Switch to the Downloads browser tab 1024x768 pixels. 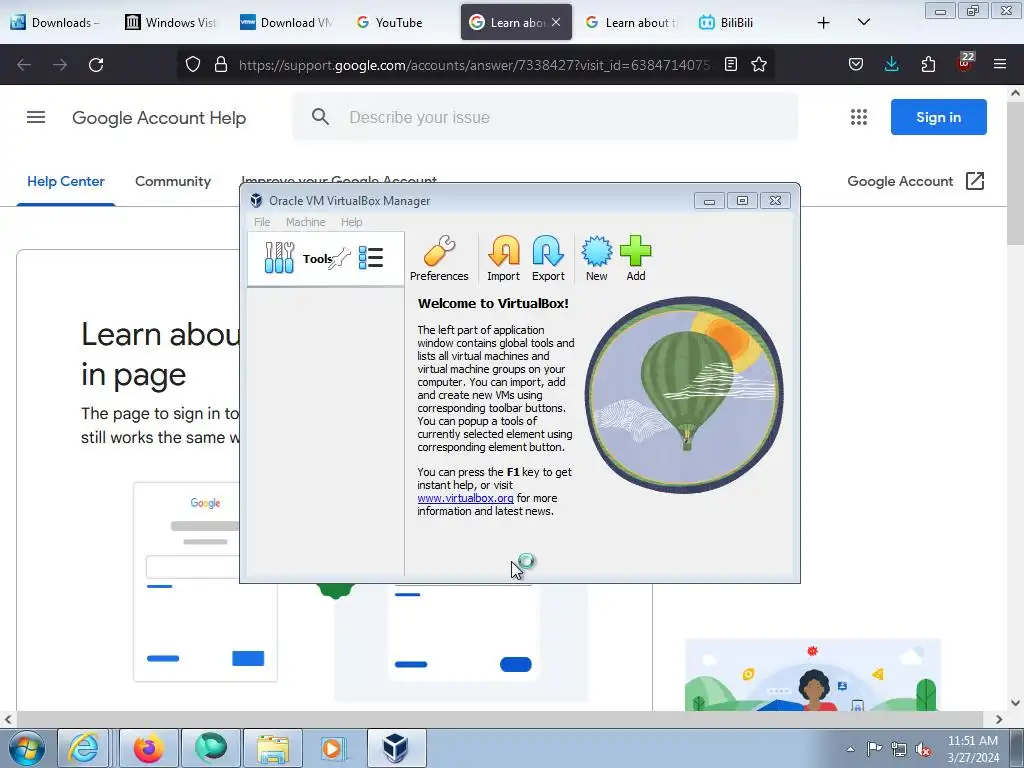click(57, 22)
